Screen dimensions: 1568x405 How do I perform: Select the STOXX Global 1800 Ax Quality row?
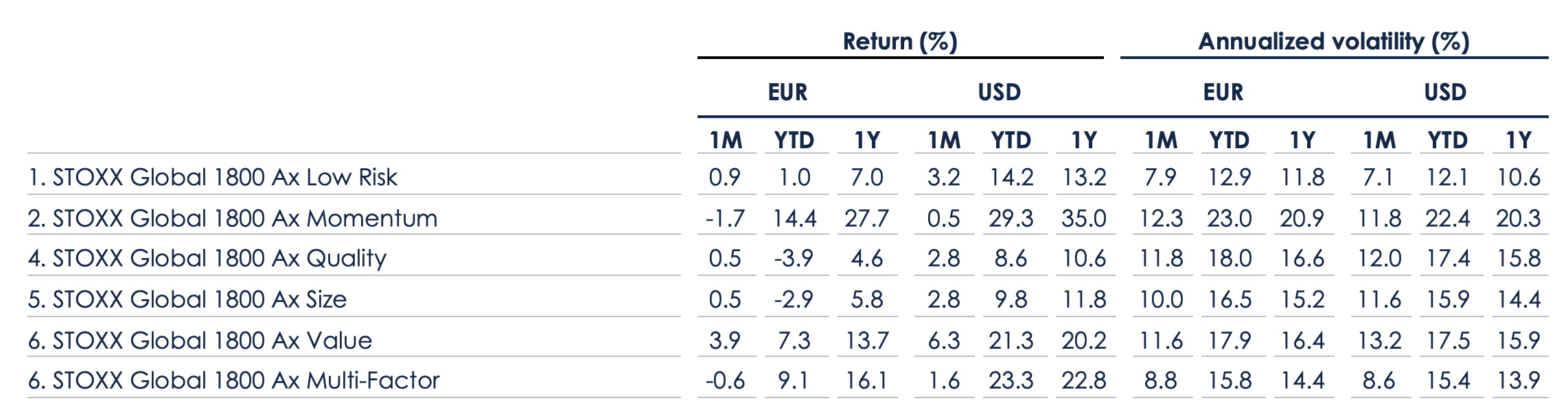207,258
